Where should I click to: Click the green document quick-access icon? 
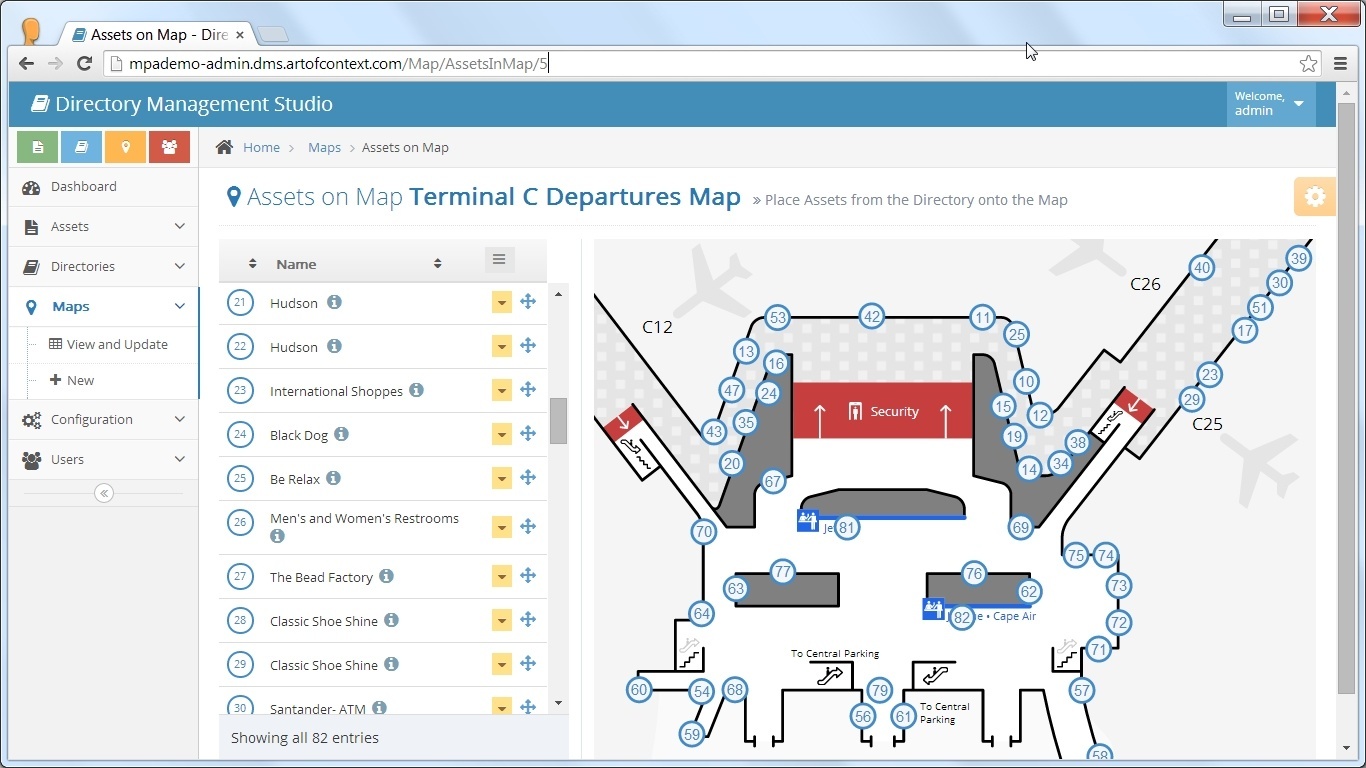38,147
